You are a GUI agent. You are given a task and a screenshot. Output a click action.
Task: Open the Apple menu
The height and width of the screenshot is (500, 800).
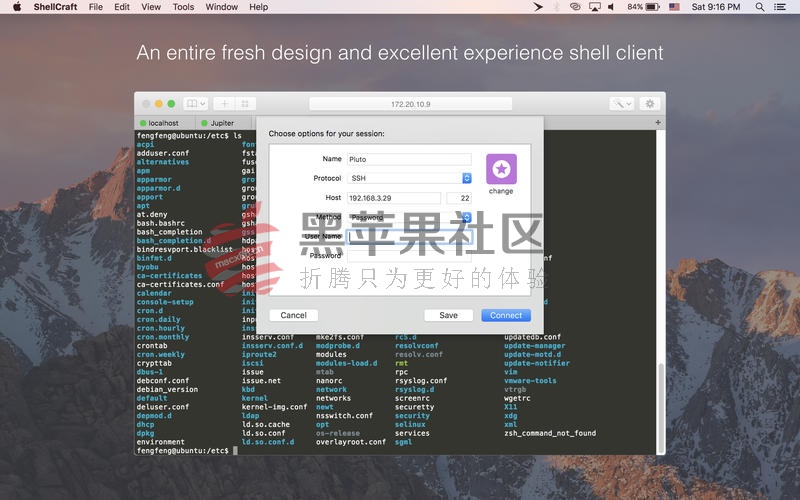click(x=17, y=7)
